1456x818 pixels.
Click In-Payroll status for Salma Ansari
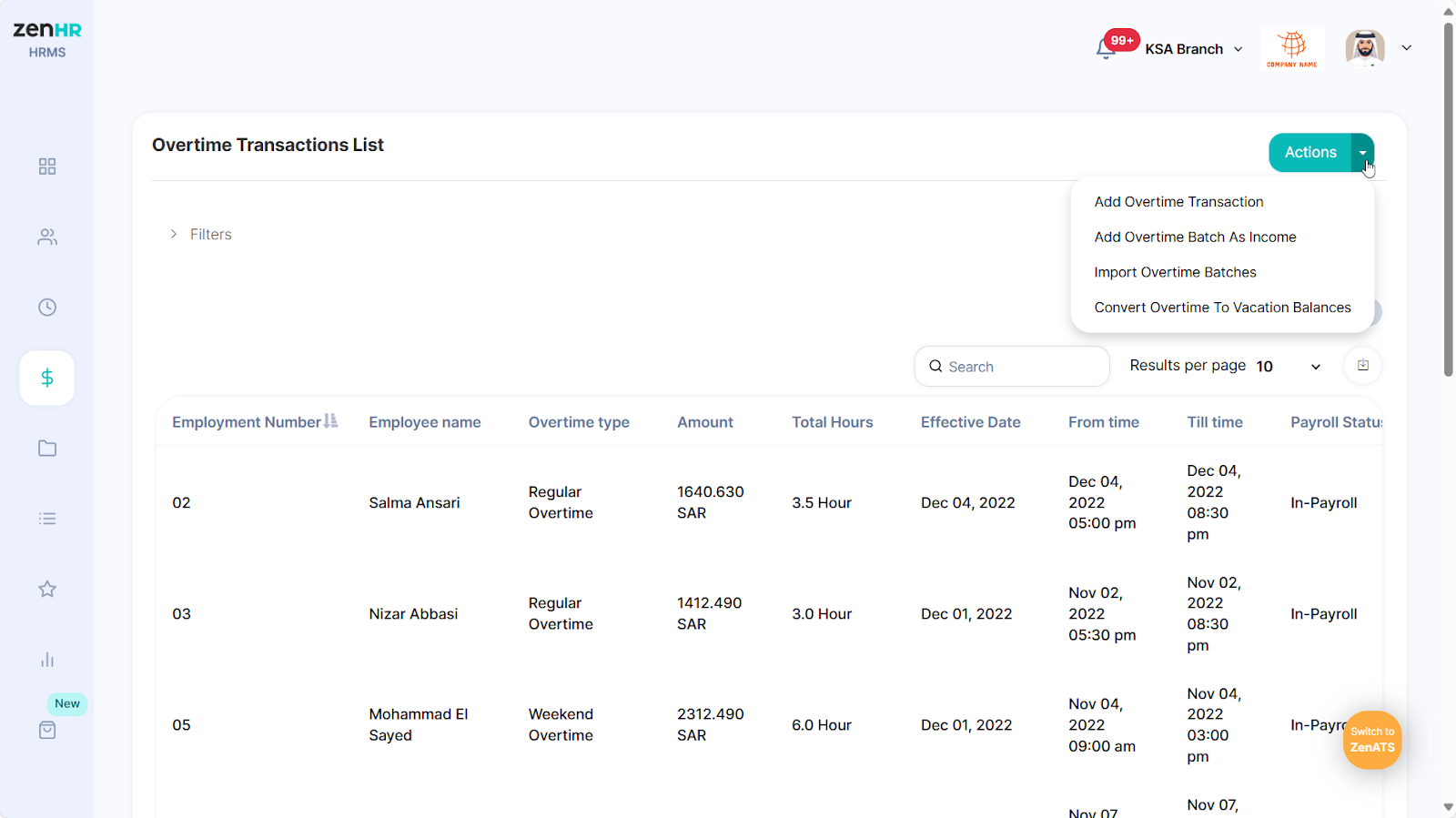(1324, 503)
